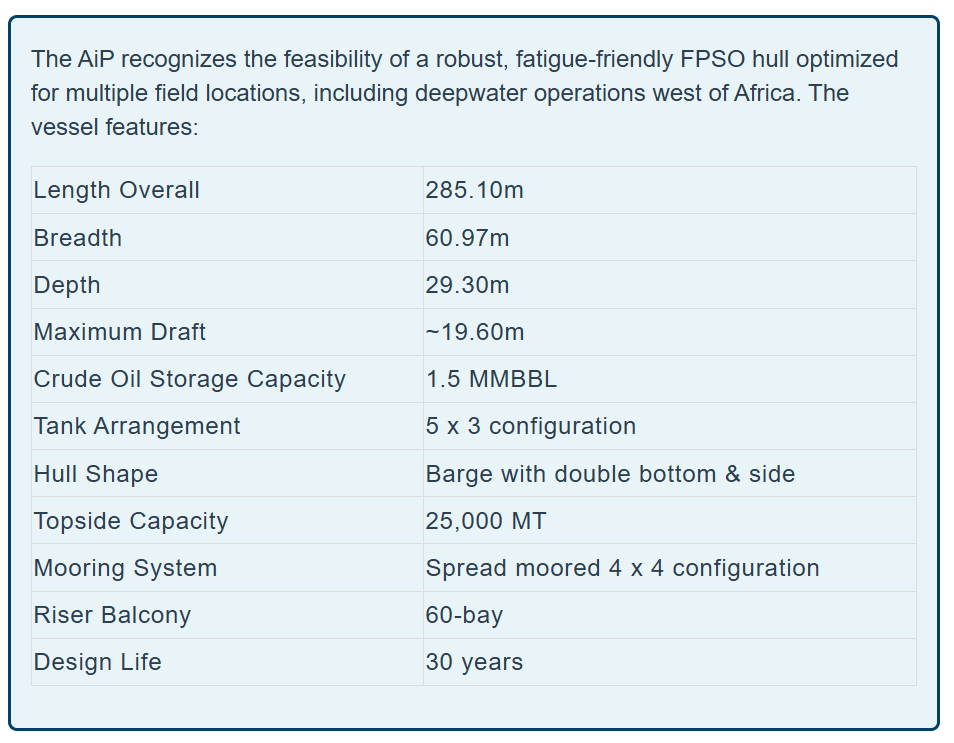Image resolution: width=954 pixels, height=743 pixels.
Task: Click the Hull Shape label
Action: [x=96, y=474]
